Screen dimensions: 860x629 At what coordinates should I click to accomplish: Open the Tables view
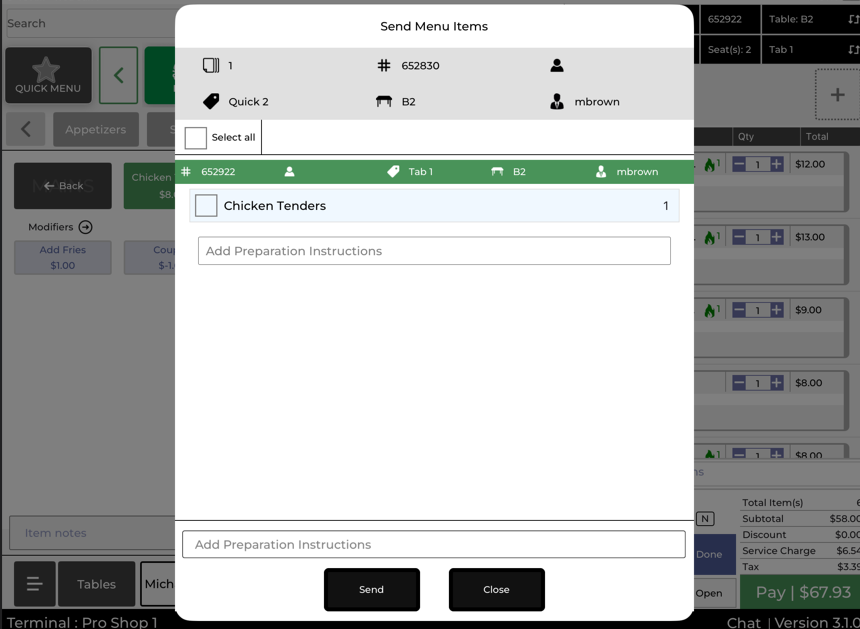click(x=96, y=584)
